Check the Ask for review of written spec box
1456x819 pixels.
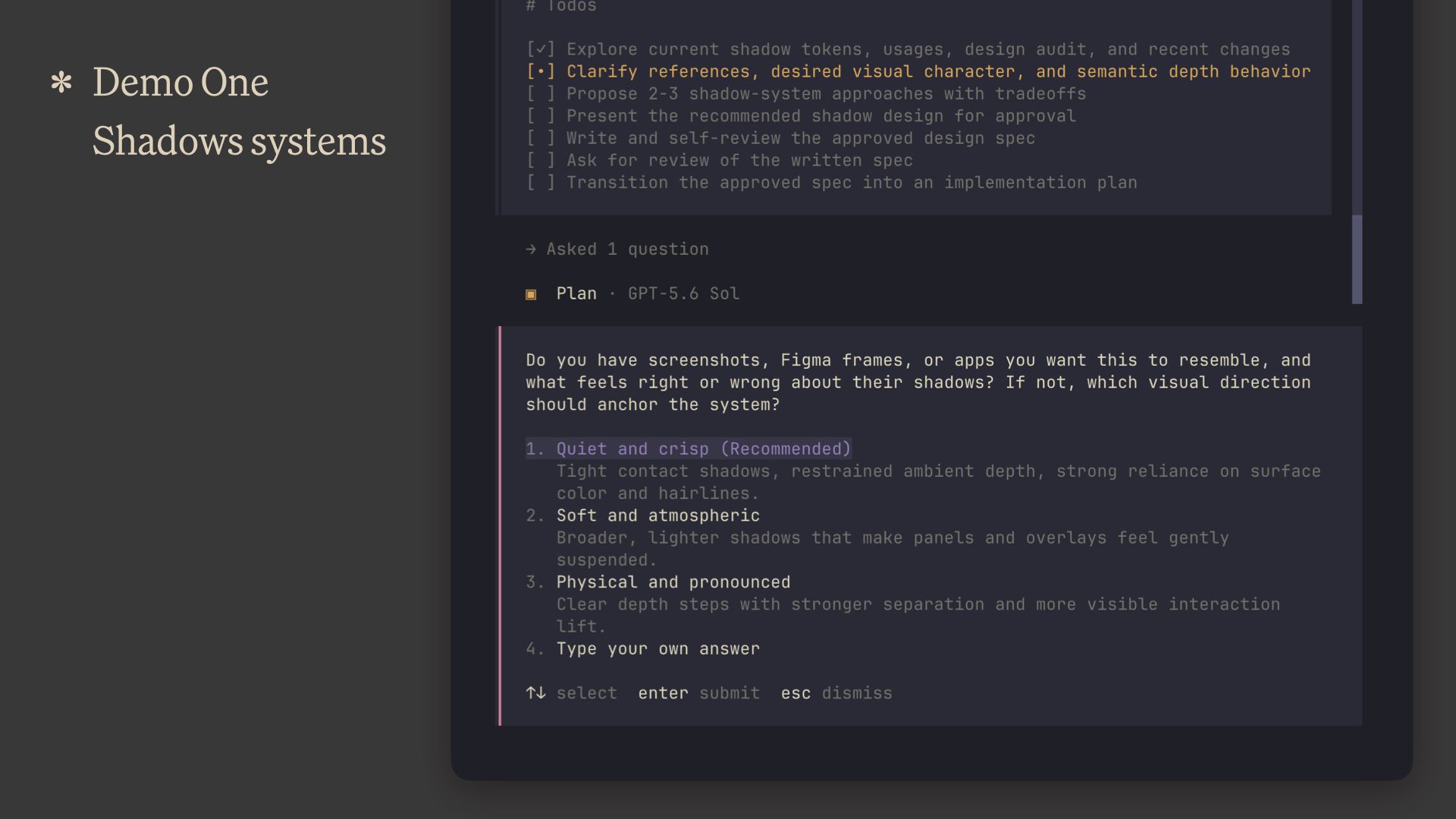(x=541, y=161)
